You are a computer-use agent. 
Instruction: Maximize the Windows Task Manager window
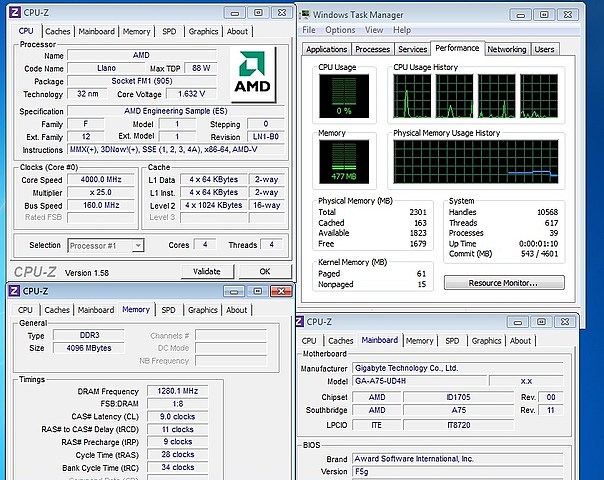click(x=544, y=15)
